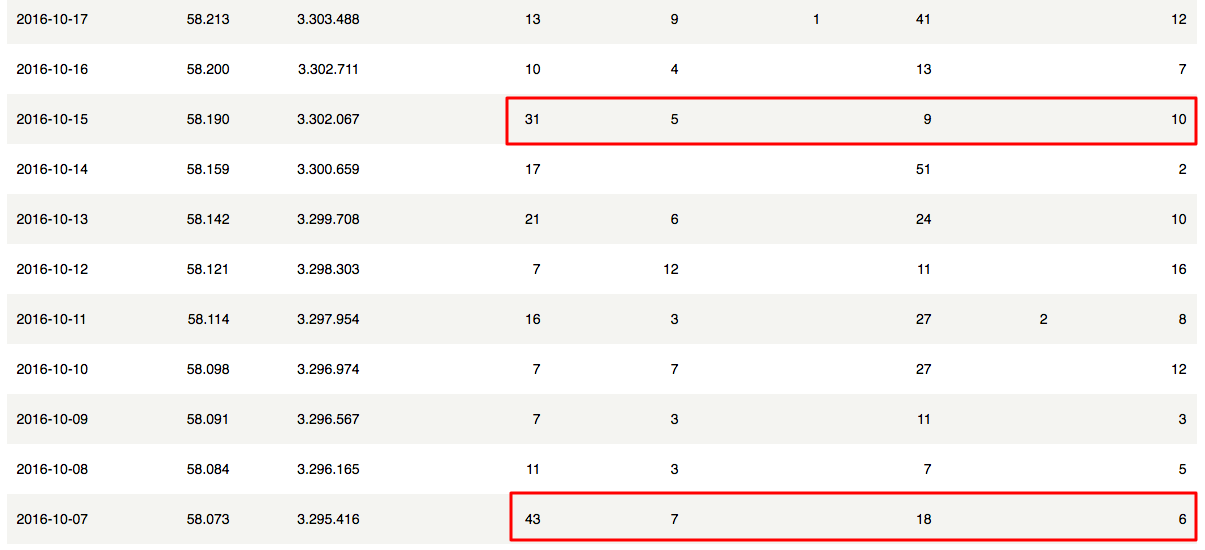Click the number 58.098
The height and width of the screenshot is (550, 1205).
tap(208, 369)
